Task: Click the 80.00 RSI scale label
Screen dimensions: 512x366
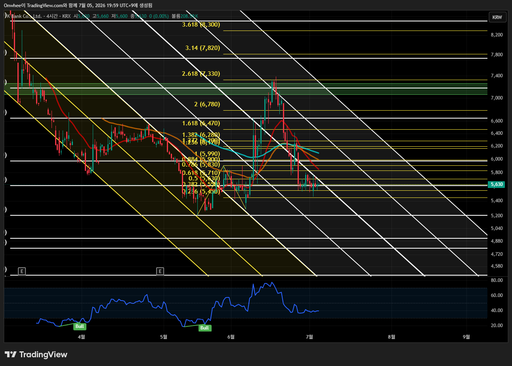Action: pos(497,280)
